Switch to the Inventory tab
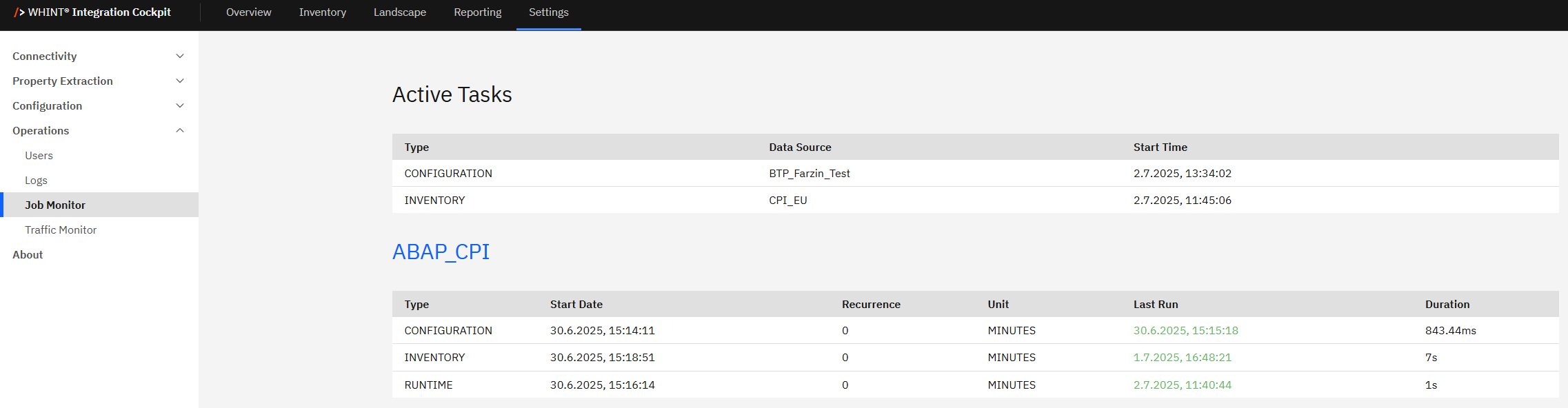Screen dimensions: 1568x408 pyautogui.click(x=322, y=12)
